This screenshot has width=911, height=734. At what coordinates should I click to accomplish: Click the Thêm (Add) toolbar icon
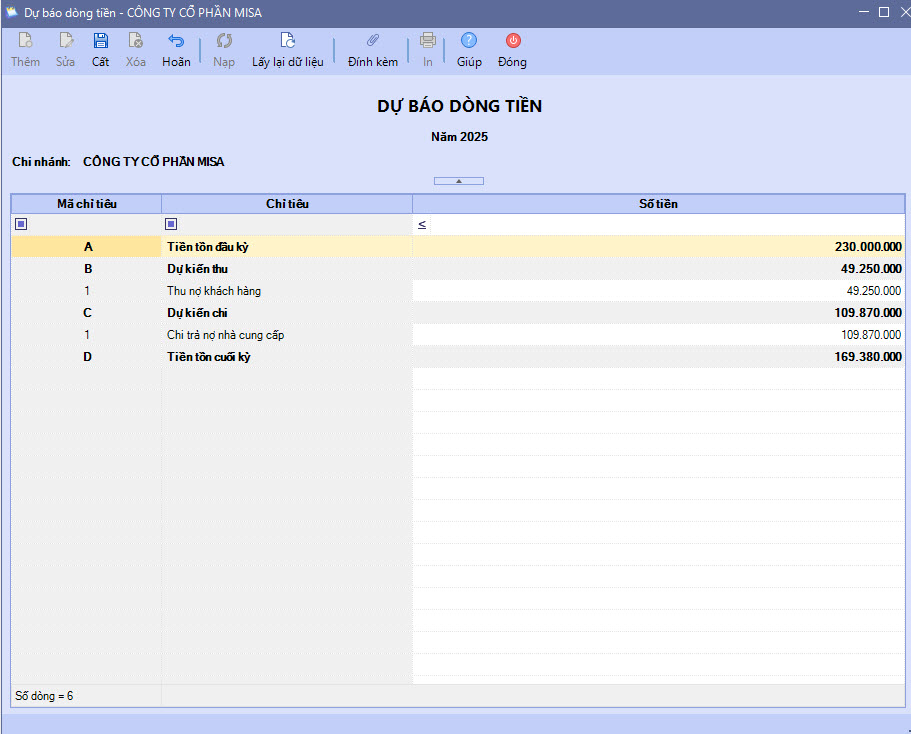[x=26, y=41]
